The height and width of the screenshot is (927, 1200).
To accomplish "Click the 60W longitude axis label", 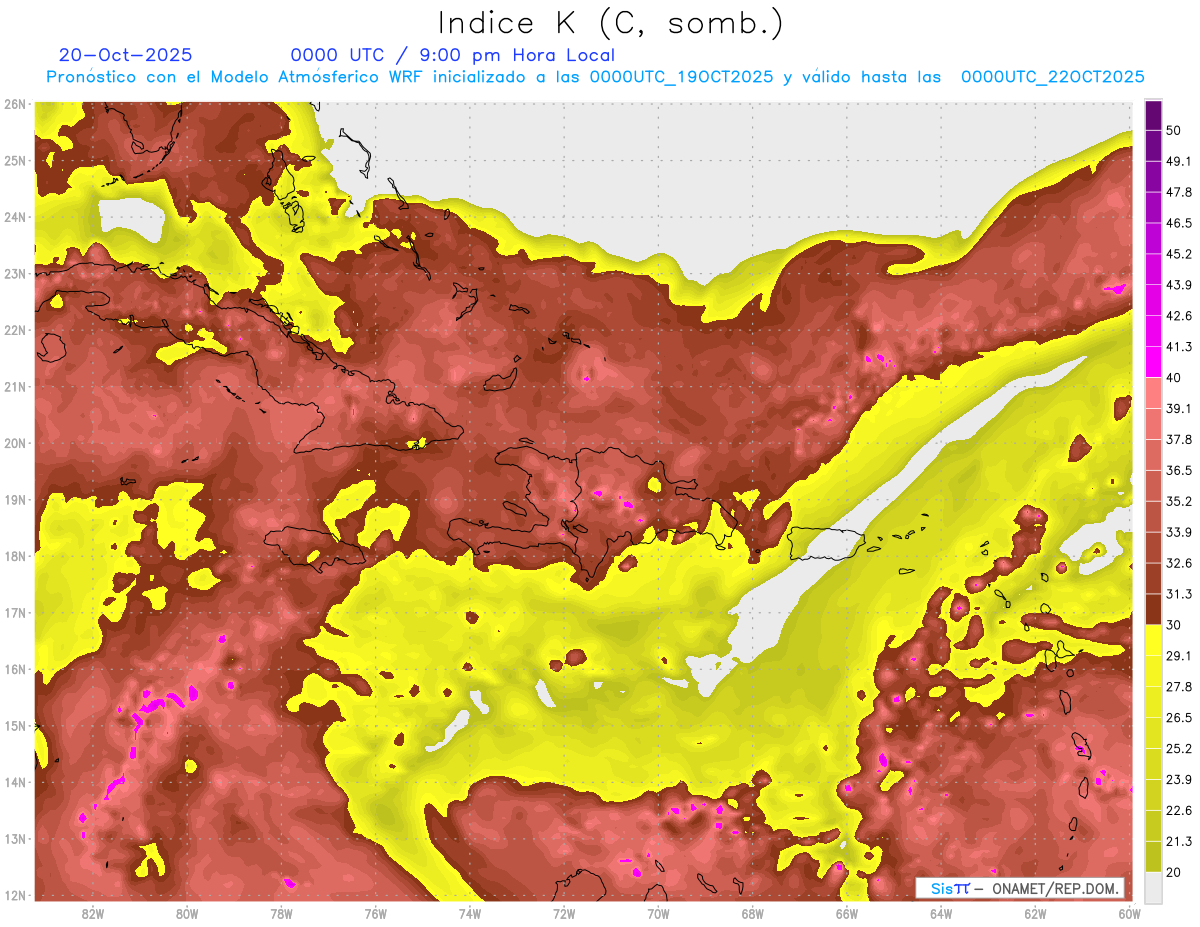I will pyautogui.click(x=1129, y=913).
